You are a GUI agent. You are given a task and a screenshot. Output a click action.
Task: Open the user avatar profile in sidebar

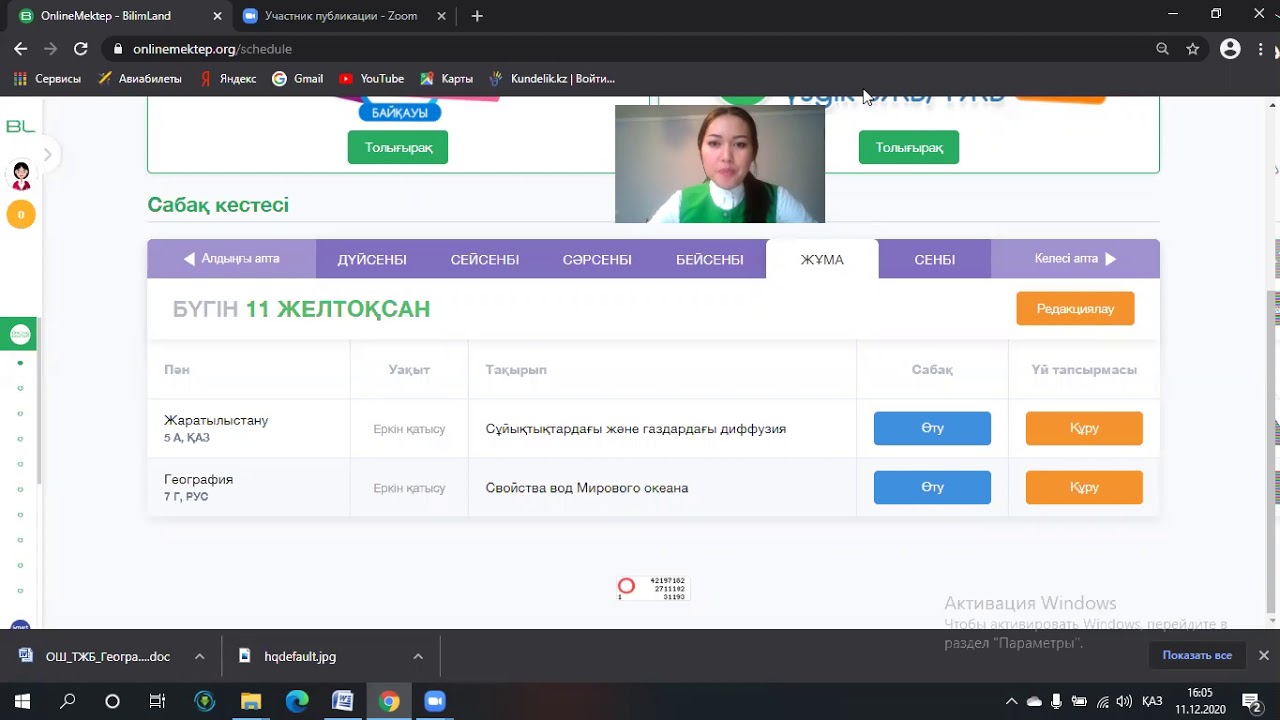21,176
